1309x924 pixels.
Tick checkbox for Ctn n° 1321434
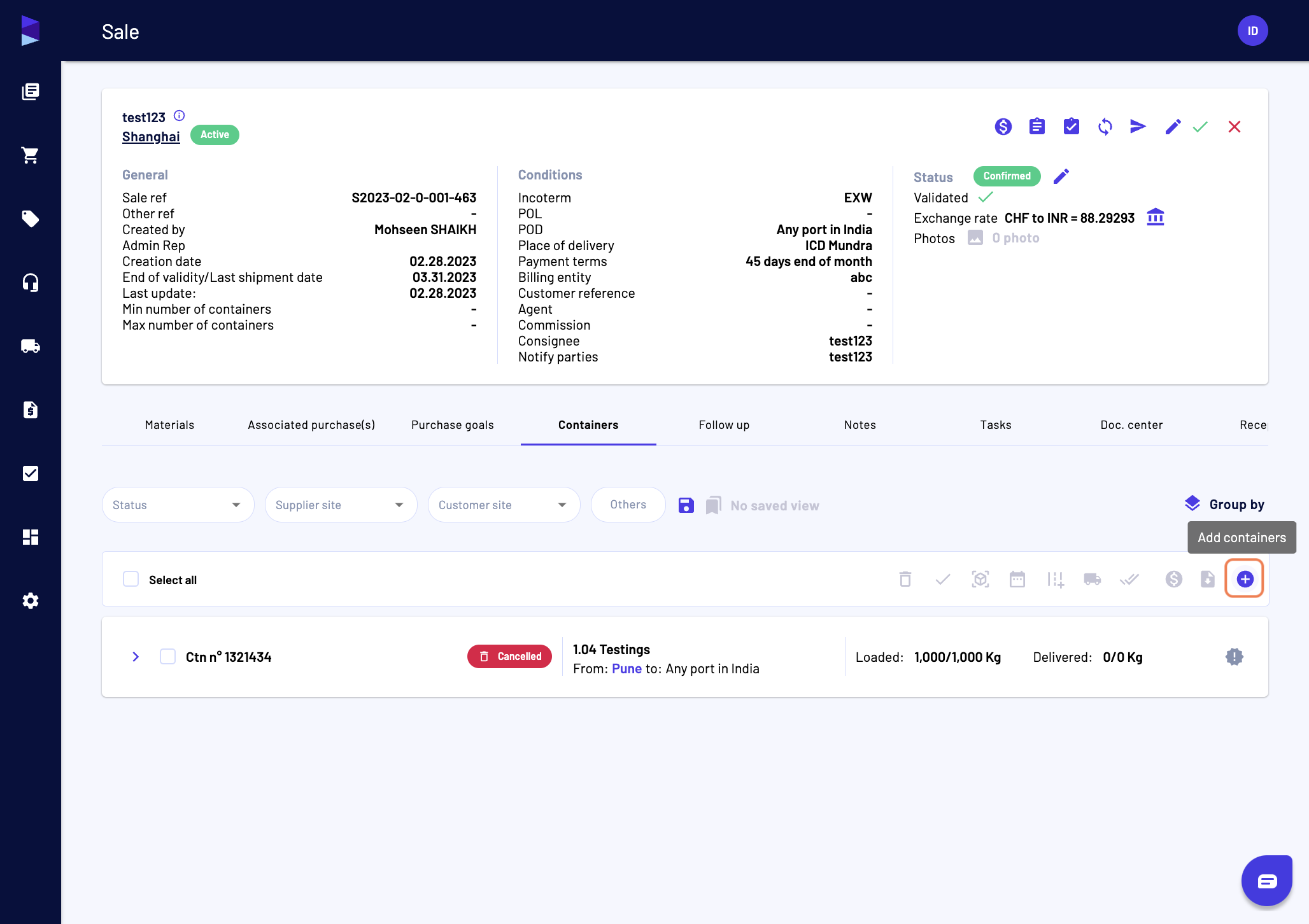[x=167, y=657]
